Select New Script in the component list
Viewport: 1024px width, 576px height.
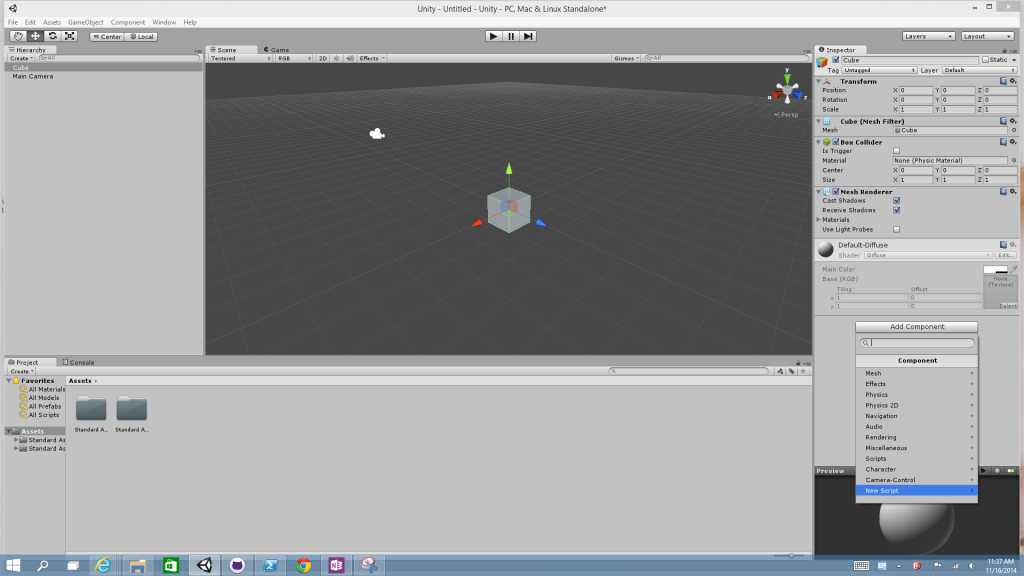917,490
